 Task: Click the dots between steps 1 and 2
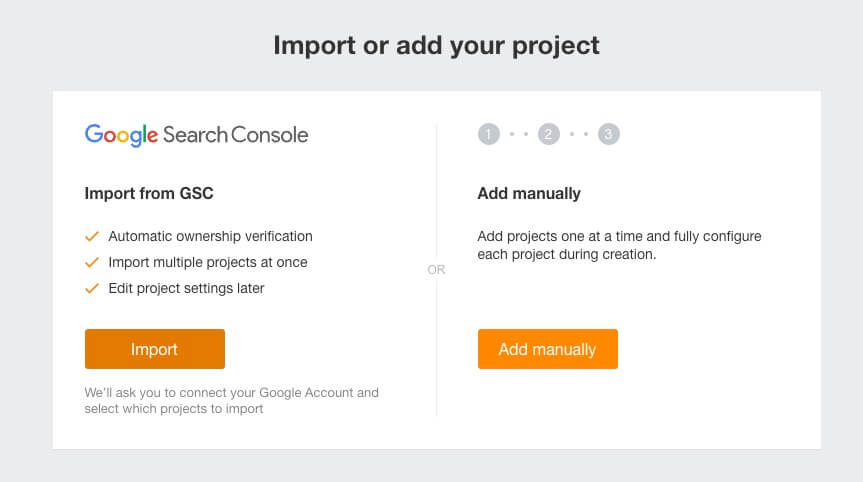(x=518, y=135)
